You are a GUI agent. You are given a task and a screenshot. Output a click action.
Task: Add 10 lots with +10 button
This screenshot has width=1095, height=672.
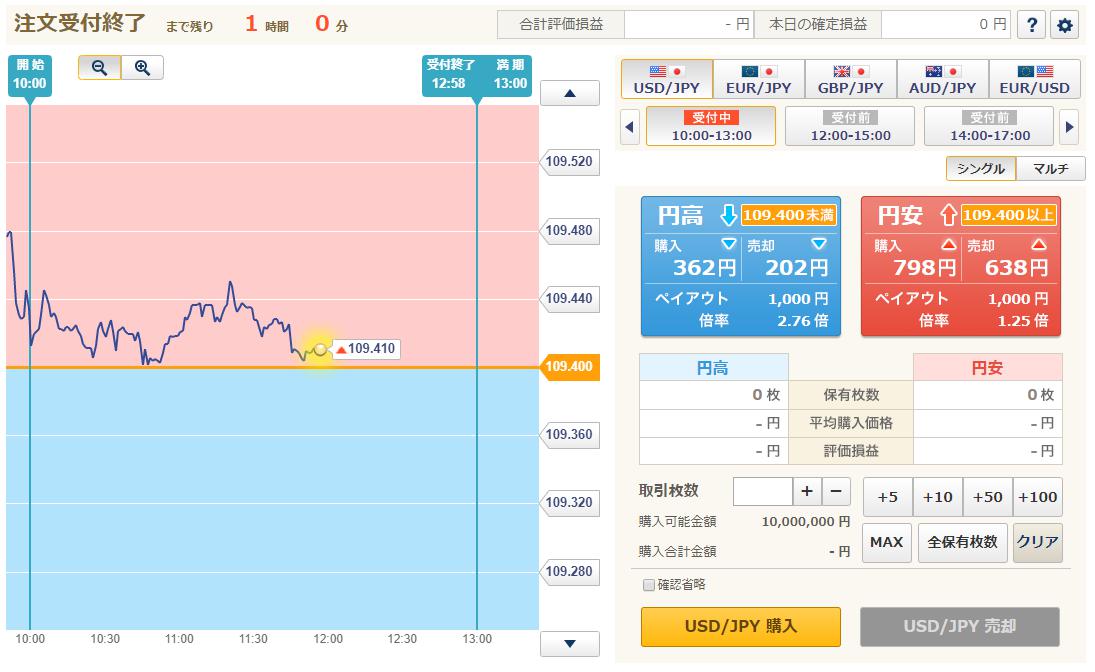tap(938, 497)
